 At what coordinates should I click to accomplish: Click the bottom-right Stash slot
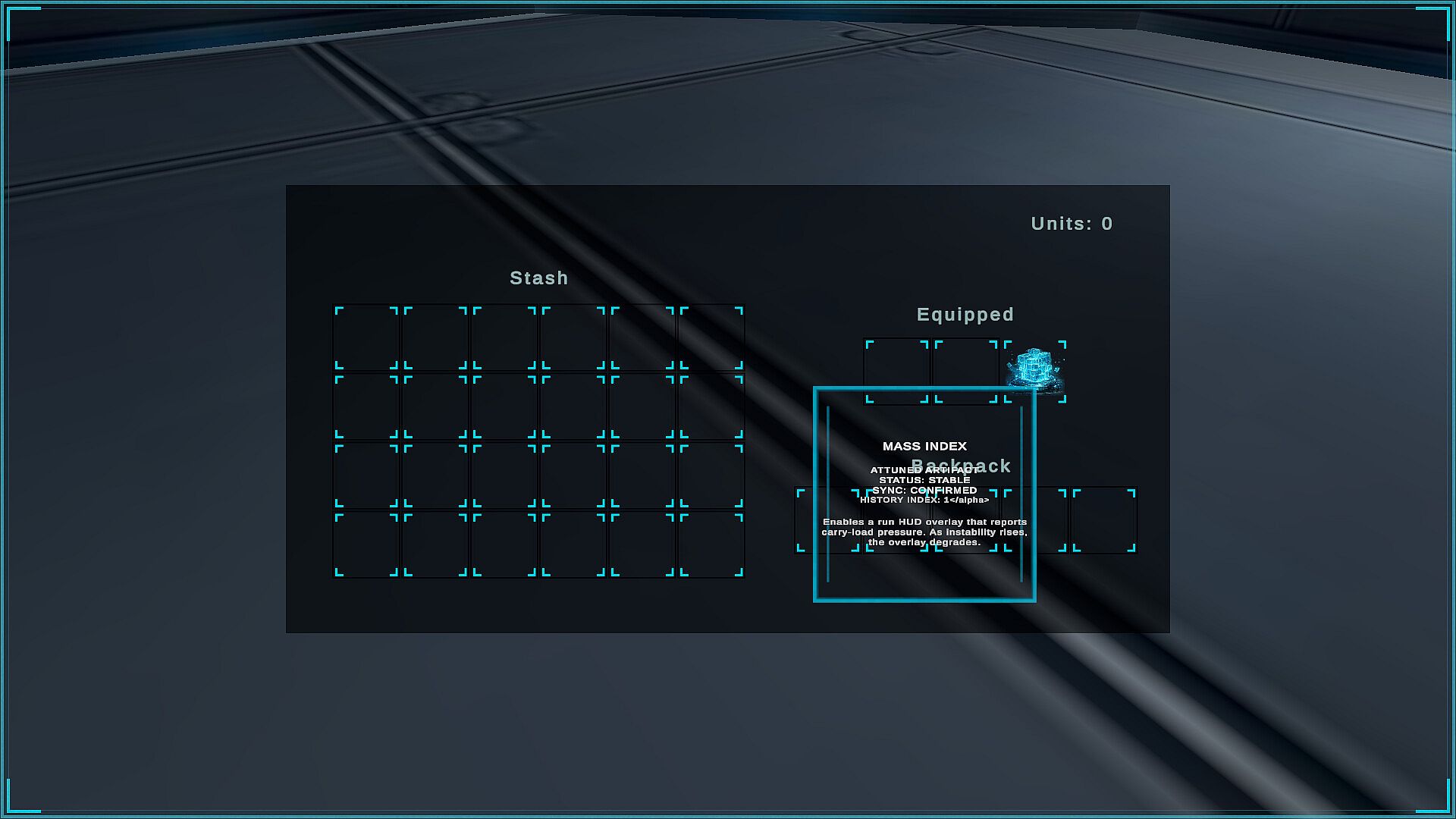(x=711, y=544)
